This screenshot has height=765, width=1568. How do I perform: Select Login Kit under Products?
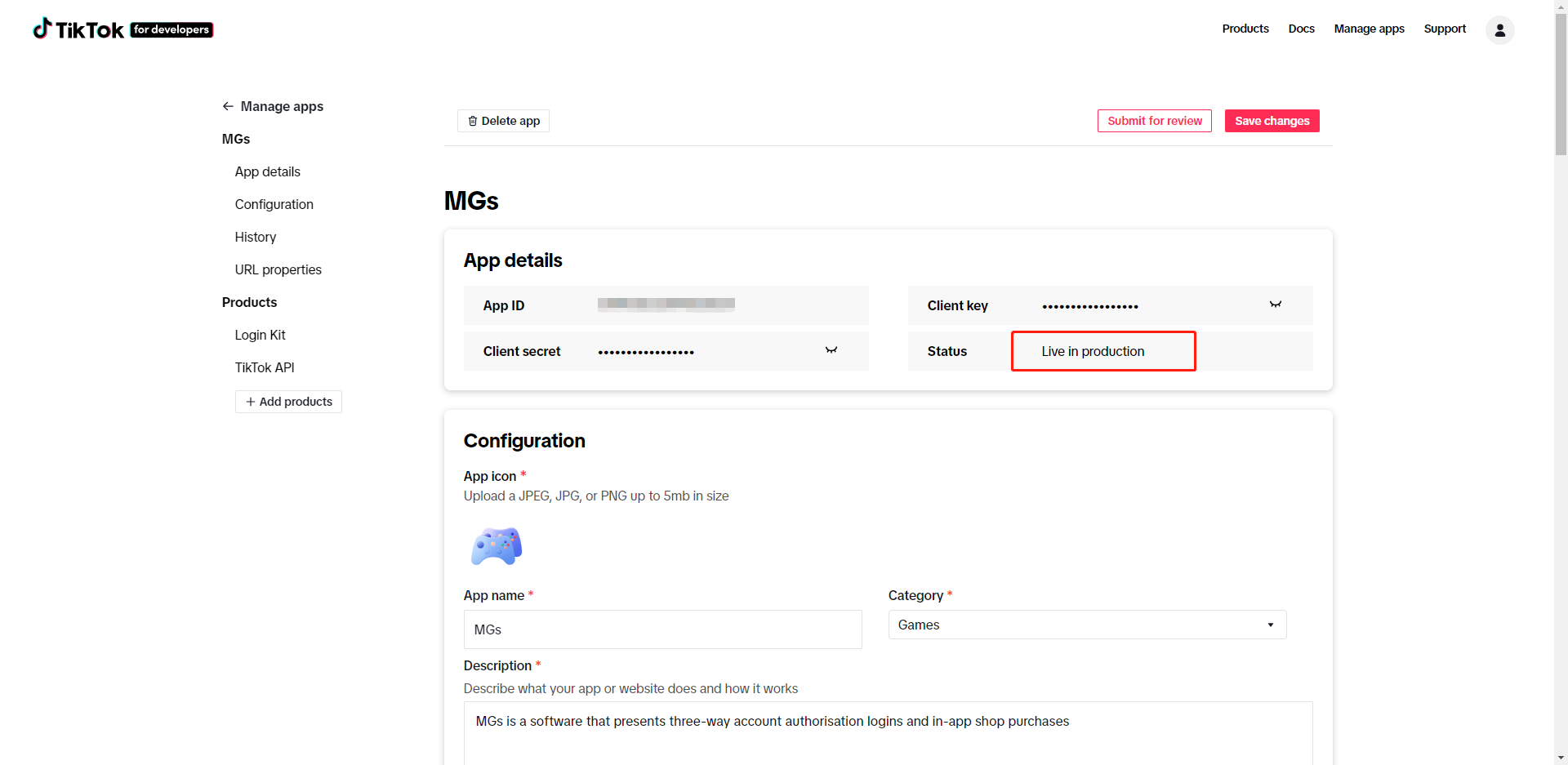[261, 335]
